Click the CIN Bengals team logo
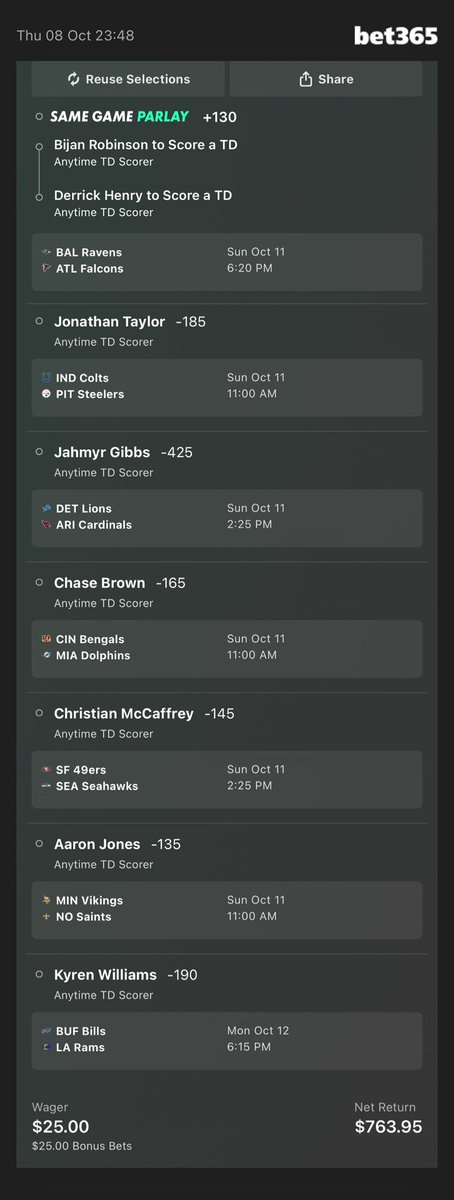Viewport: 454px width, 1200px height. pyautogui.click(x=46, y=639)
